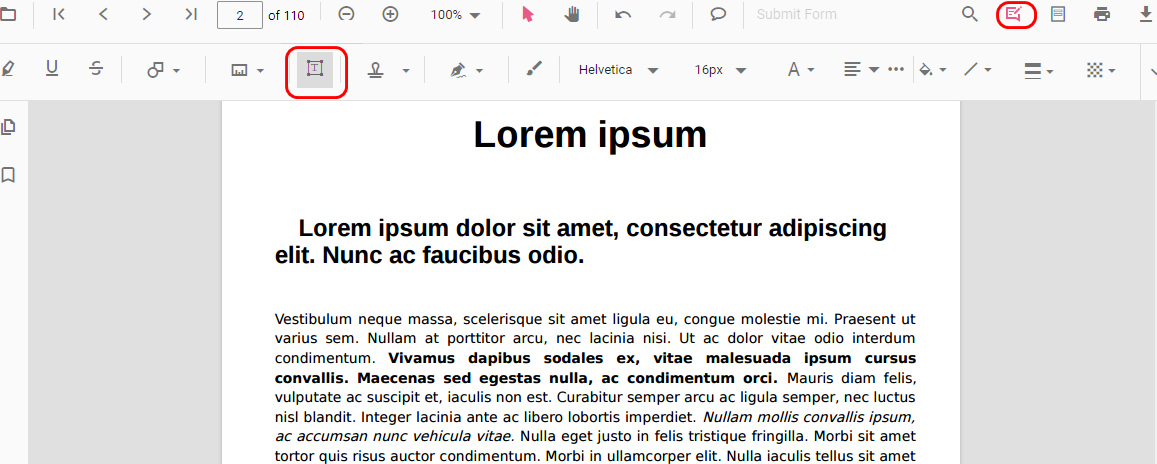The width and height of the screenshot is (1157, 464).
Task: Undo the last action
Action: tap(623, 15)
